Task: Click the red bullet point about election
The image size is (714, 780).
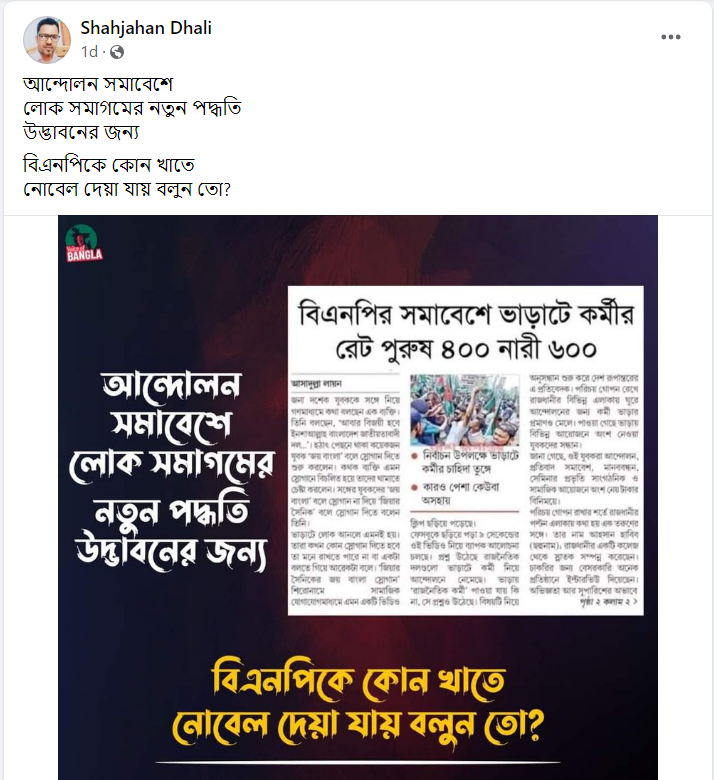Action: (x=414, y=456)
